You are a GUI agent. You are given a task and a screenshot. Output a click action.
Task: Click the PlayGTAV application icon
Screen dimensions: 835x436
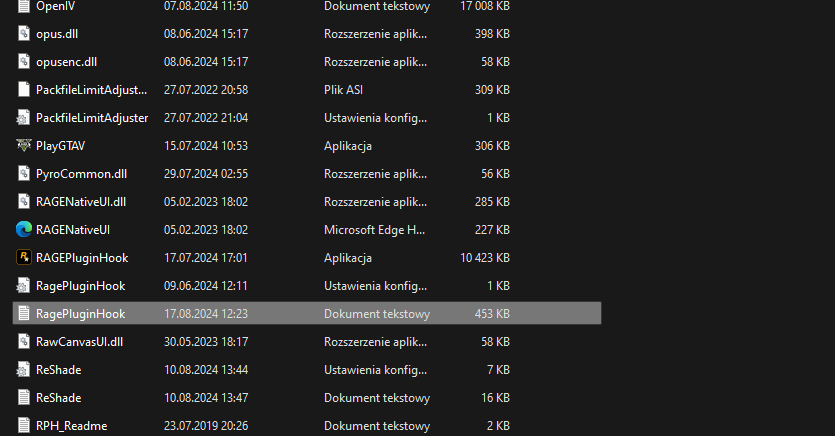pyautogui.click(x=24, y=146)
